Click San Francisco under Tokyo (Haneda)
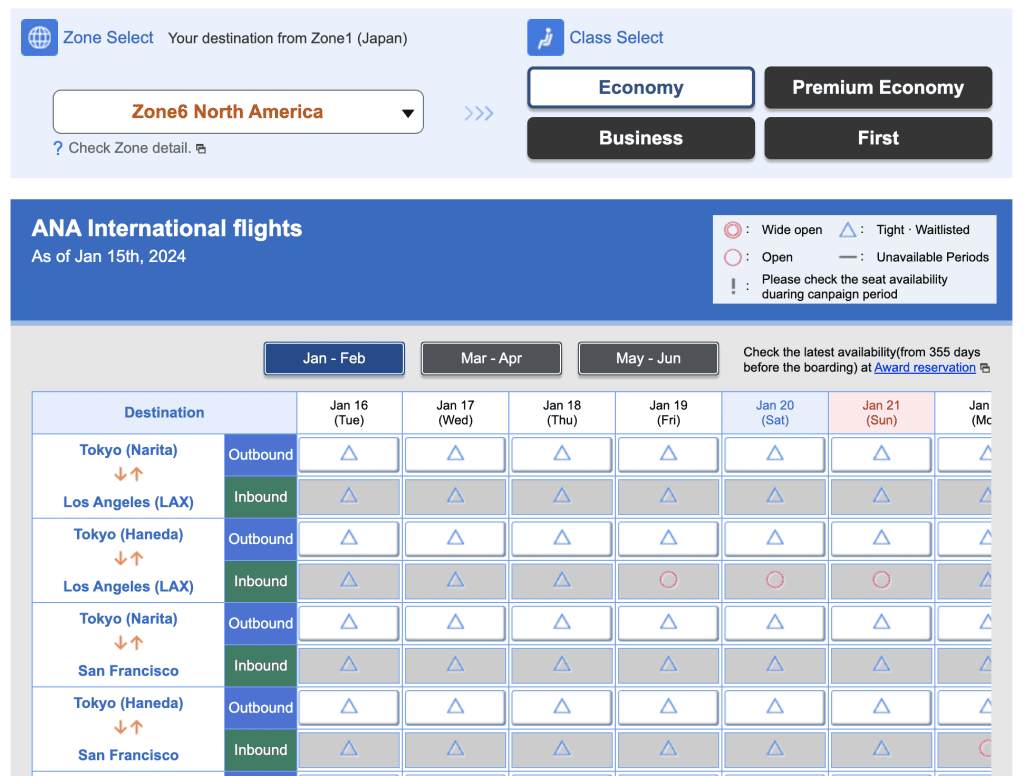The width and height of the screenshot is (1024, 776). pos(129,755)
